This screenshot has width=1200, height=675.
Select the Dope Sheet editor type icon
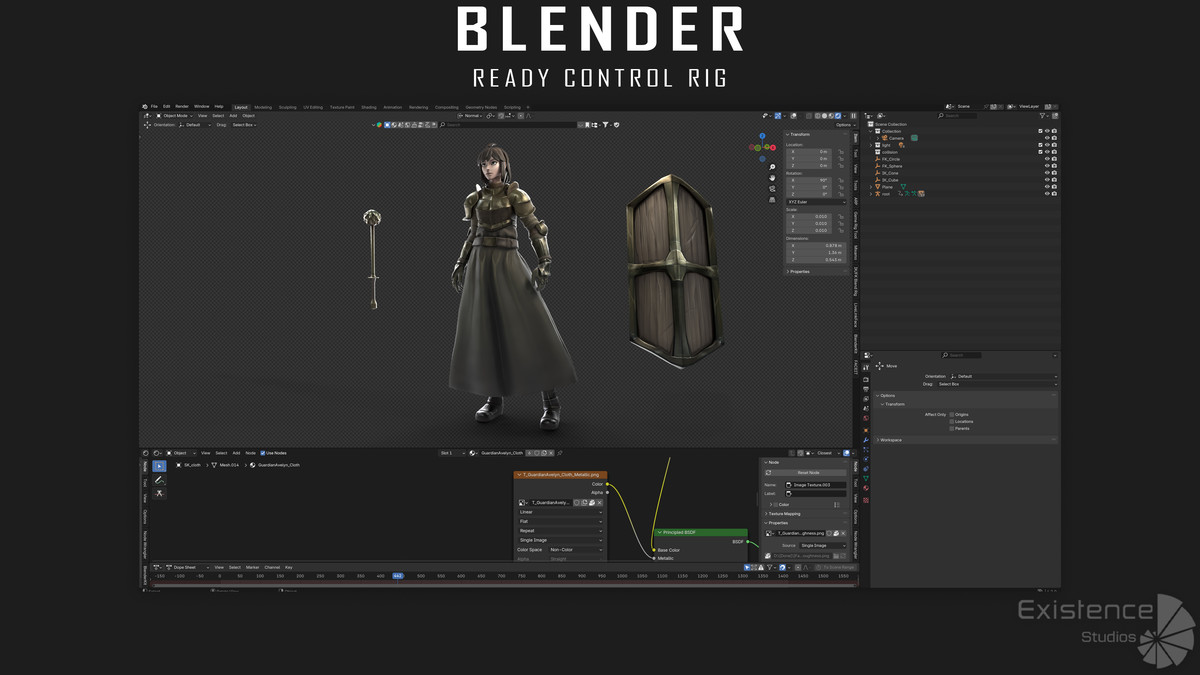click(x=157, y=567)
